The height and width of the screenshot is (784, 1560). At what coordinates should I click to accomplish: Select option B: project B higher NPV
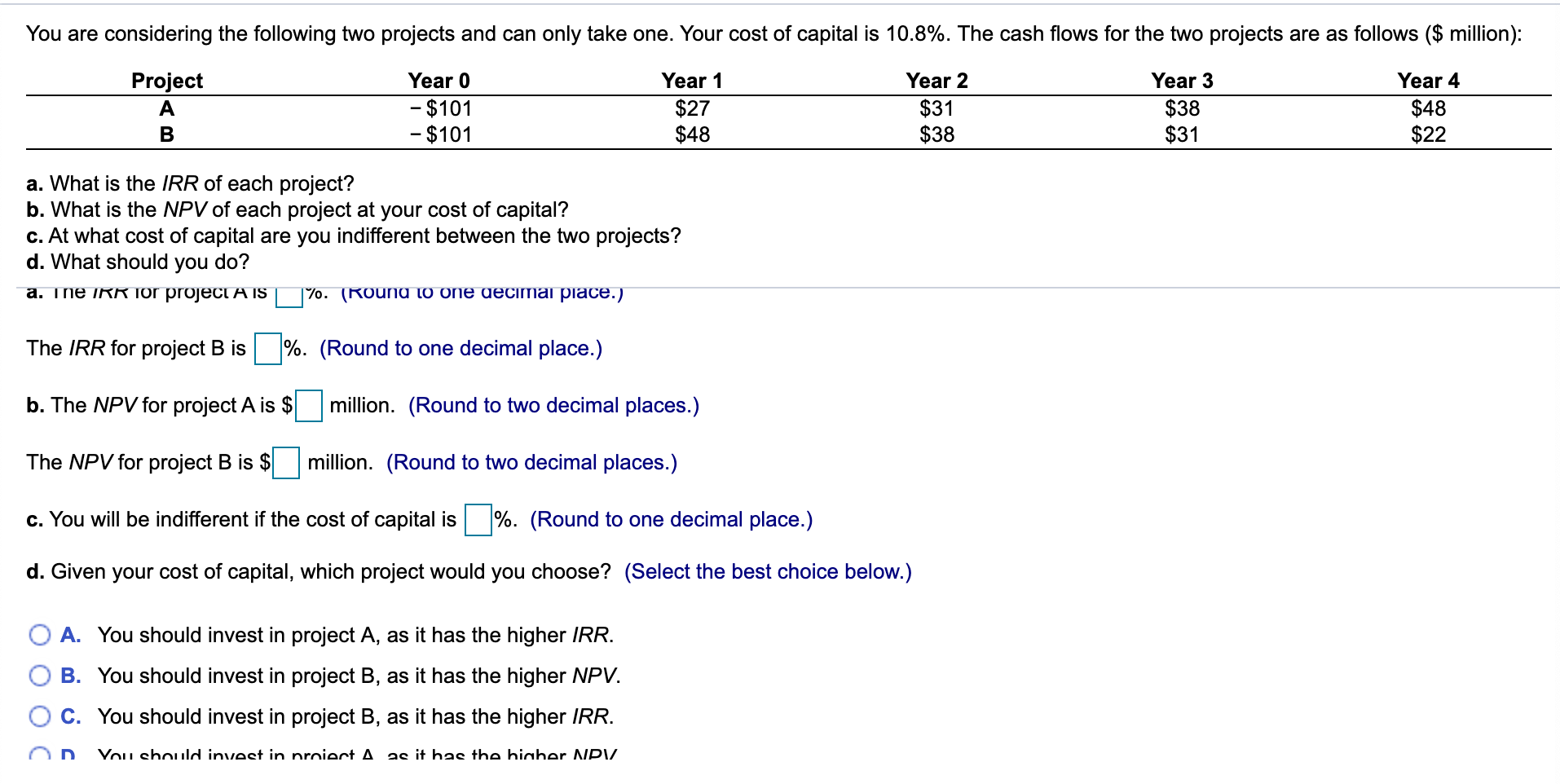point(40,676)
